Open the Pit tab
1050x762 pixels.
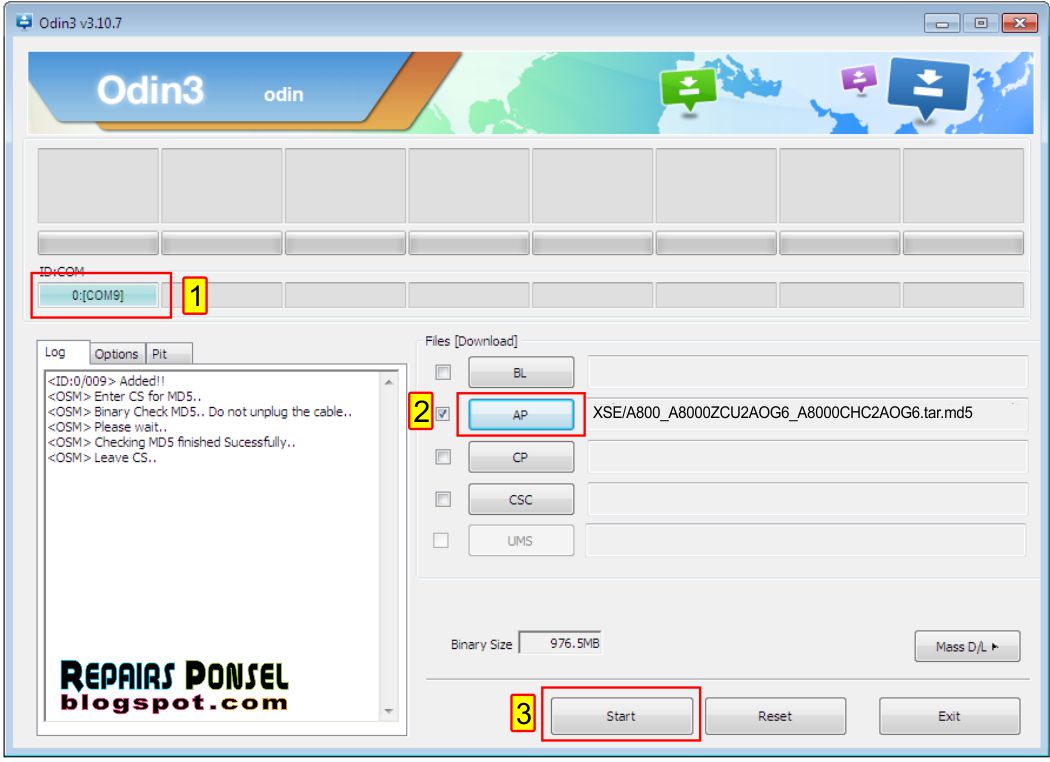click(x=169, y=354)
